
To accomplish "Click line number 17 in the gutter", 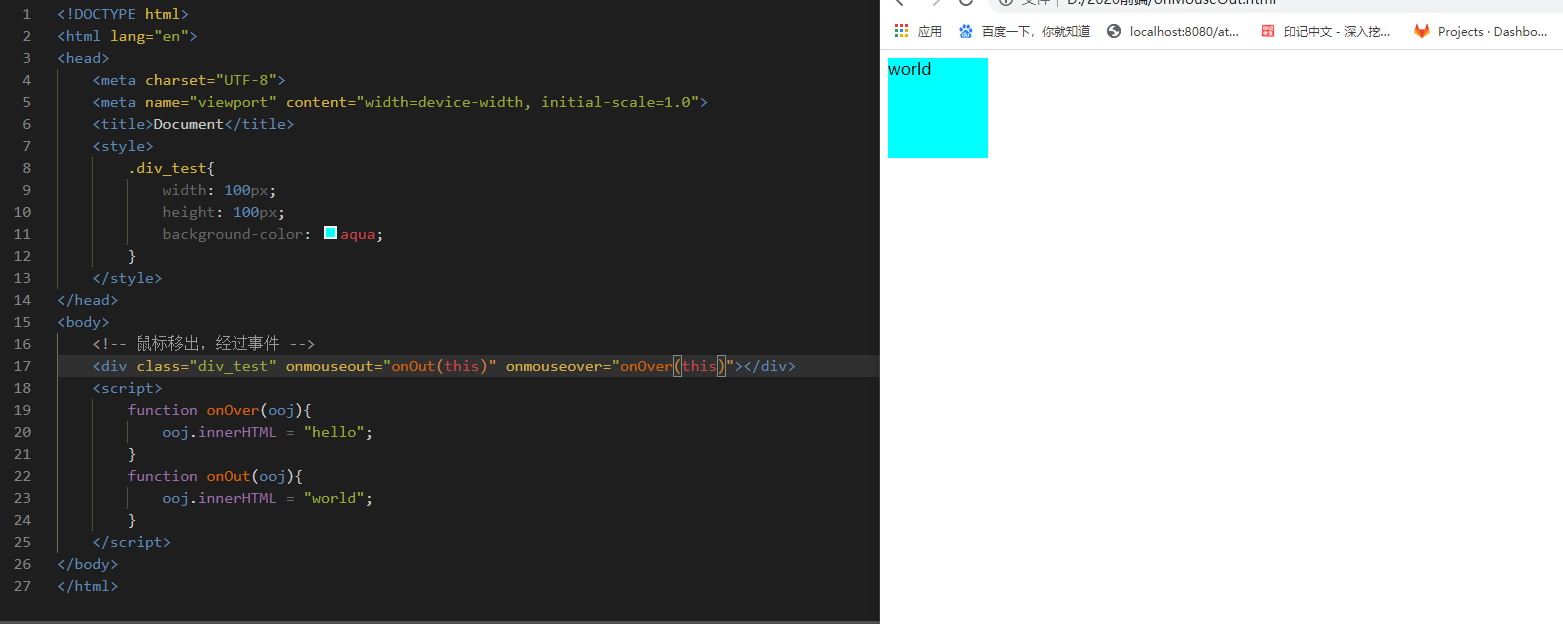I will pyautogui.click(x=23, y=366).
